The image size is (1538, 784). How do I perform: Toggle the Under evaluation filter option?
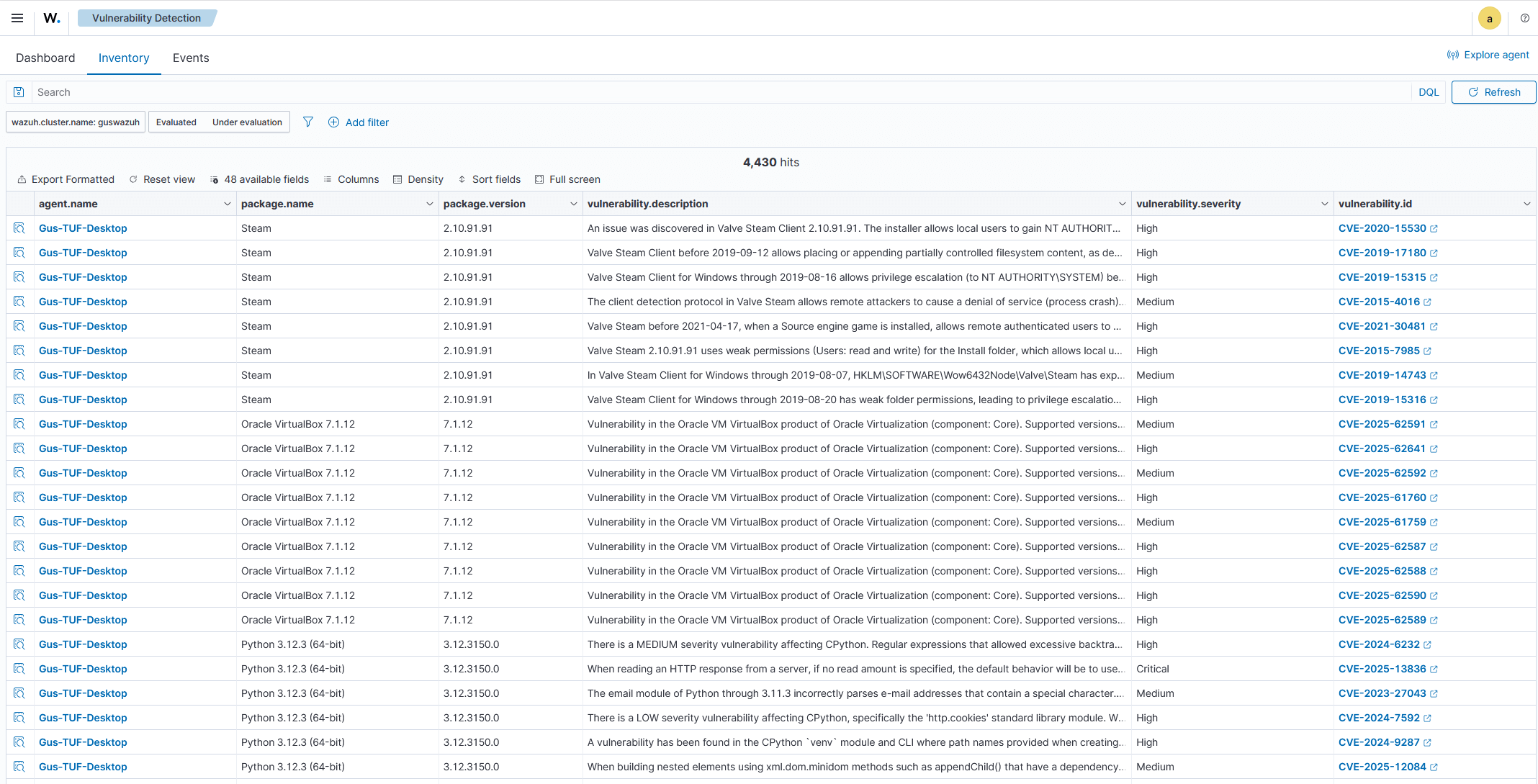pos(247,122)
